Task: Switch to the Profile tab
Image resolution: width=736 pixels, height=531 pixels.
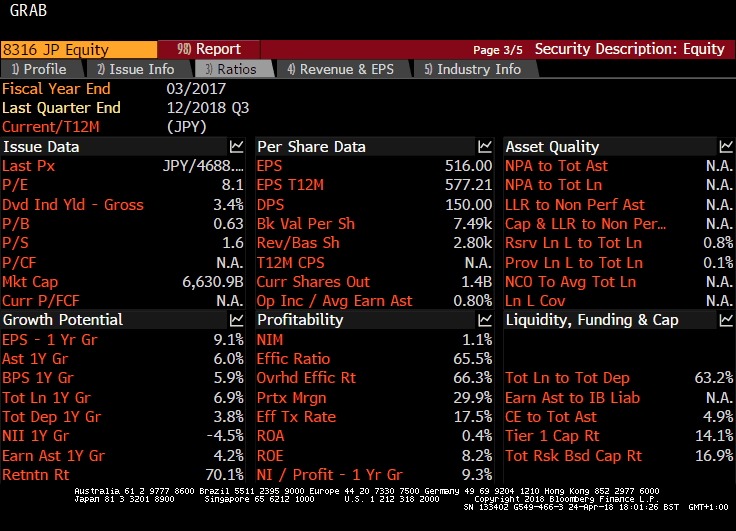Action: pyautogui.click(x=38, y=69)
